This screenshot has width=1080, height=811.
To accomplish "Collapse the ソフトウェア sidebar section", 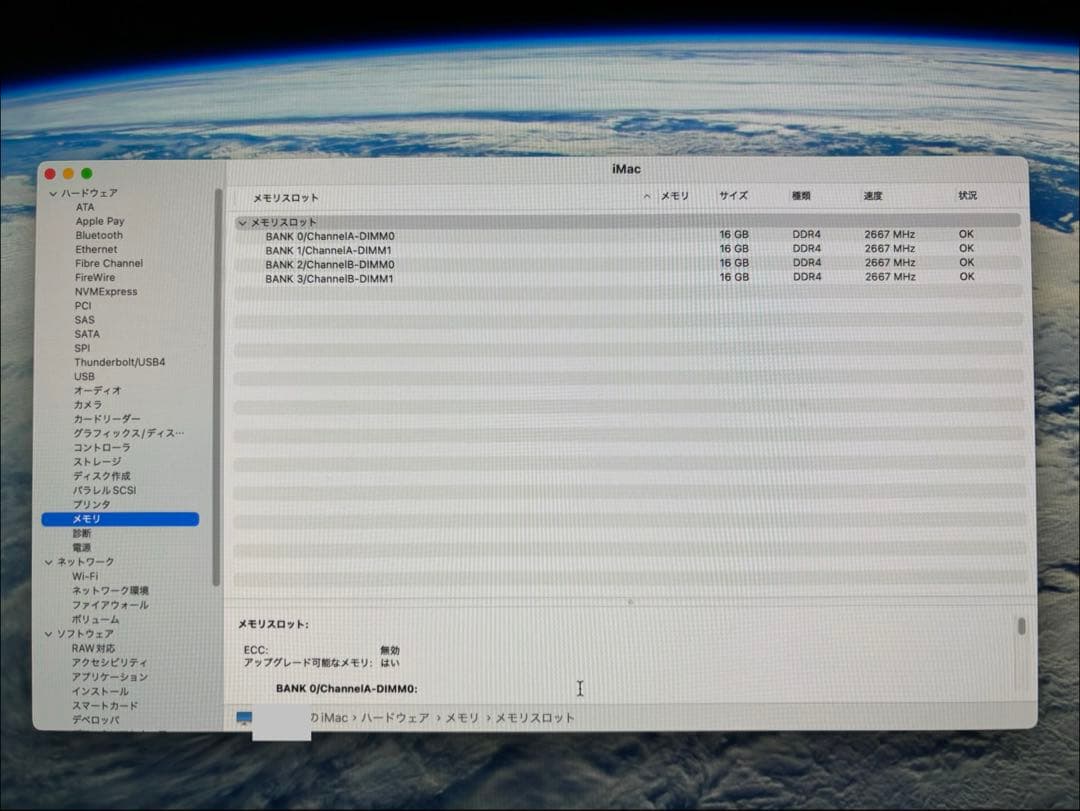I will 48,633.
